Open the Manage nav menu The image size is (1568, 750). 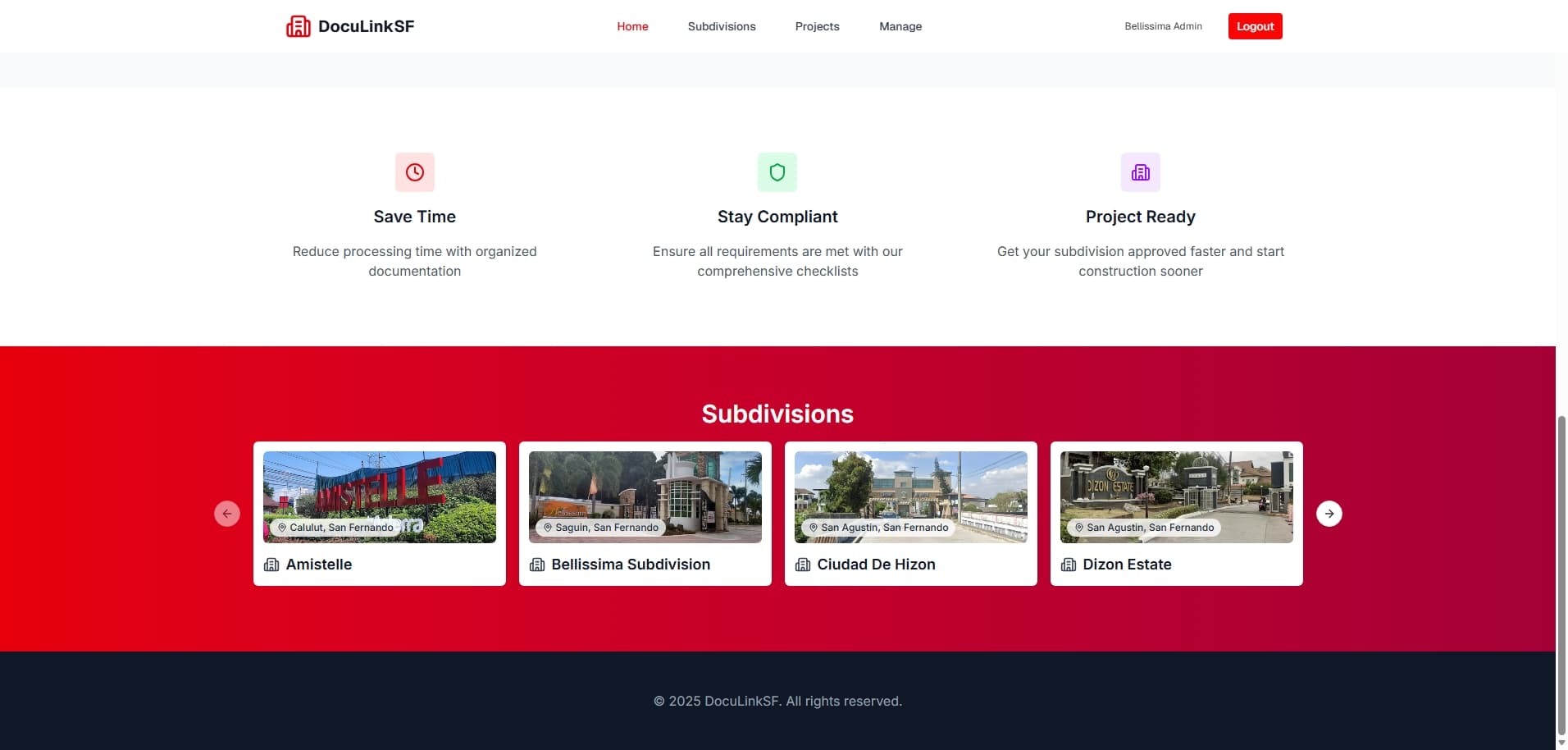coord(900,26)
